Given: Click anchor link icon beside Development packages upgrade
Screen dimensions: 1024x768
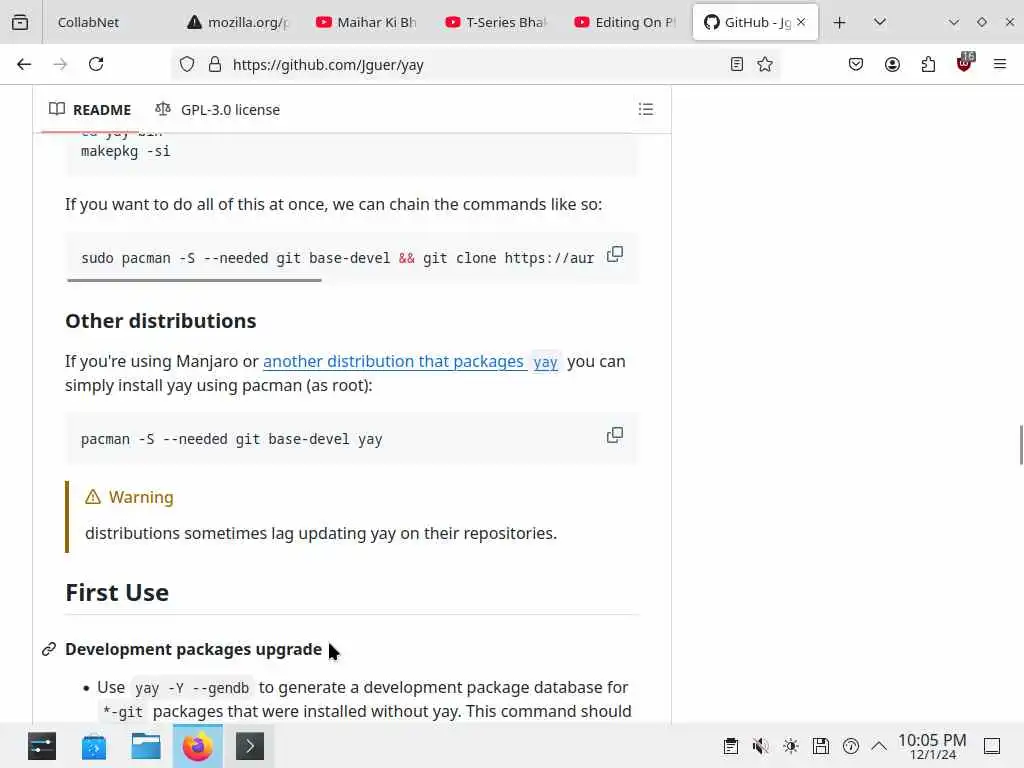Looking at the screenshot, I should [49, 650].
